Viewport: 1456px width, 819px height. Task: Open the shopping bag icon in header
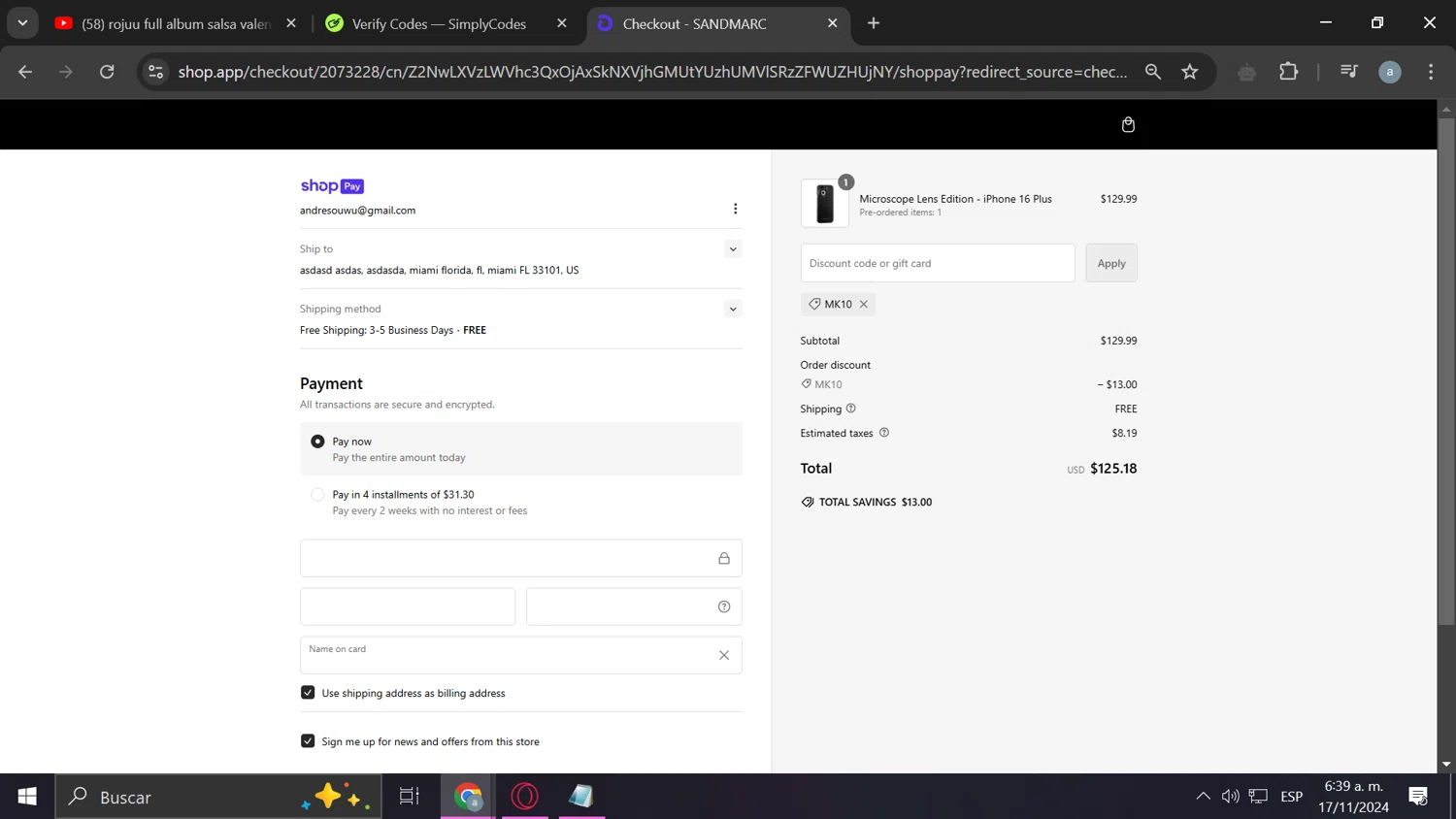pos(1128,124)
